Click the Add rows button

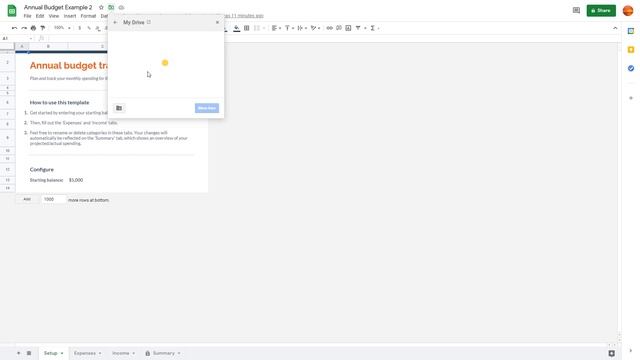27,199
